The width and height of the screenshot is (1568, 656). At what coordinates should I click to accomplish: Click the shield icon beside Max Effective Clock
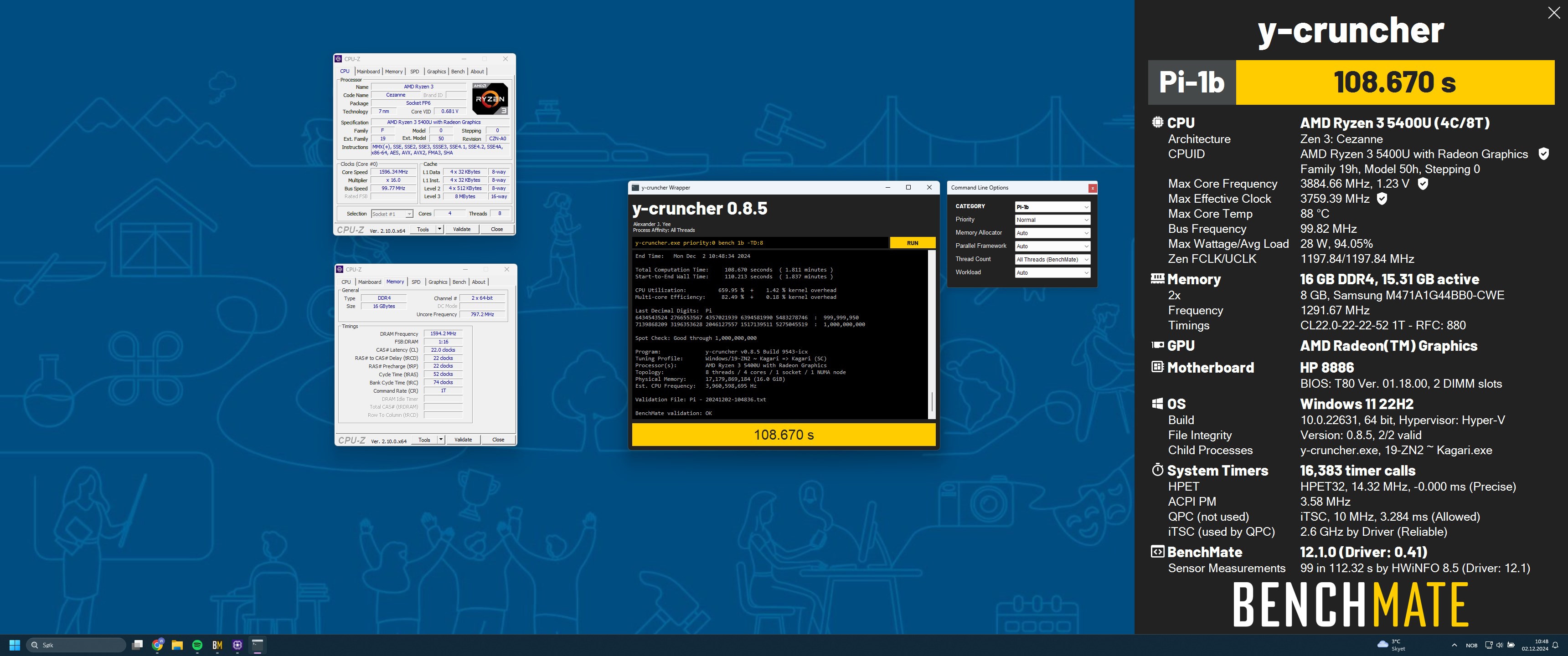pos(1382,198)
